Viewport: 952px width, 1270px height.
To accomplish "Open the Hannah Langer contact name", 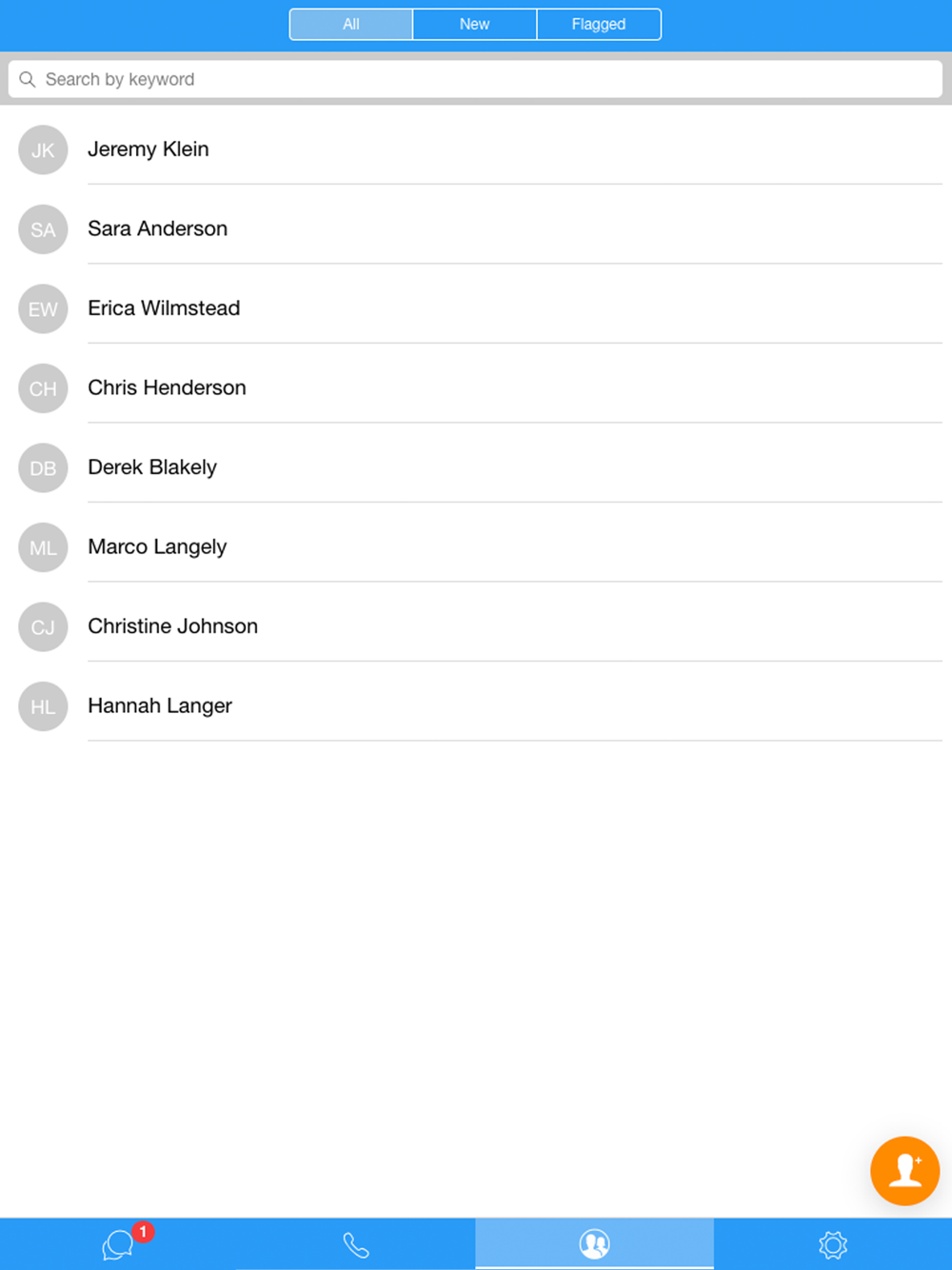I will 160,706.
